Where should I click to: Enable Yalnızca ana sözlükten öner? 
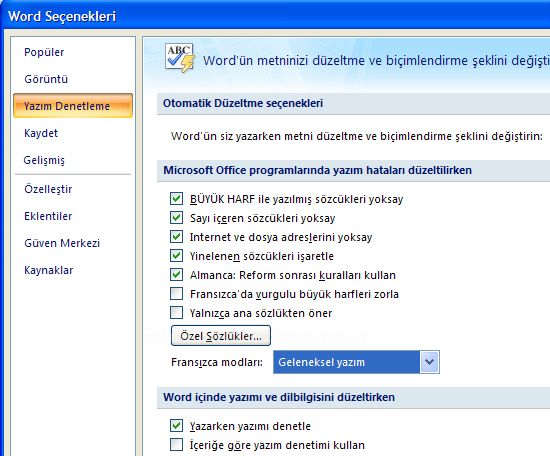(x=176, y=312)
